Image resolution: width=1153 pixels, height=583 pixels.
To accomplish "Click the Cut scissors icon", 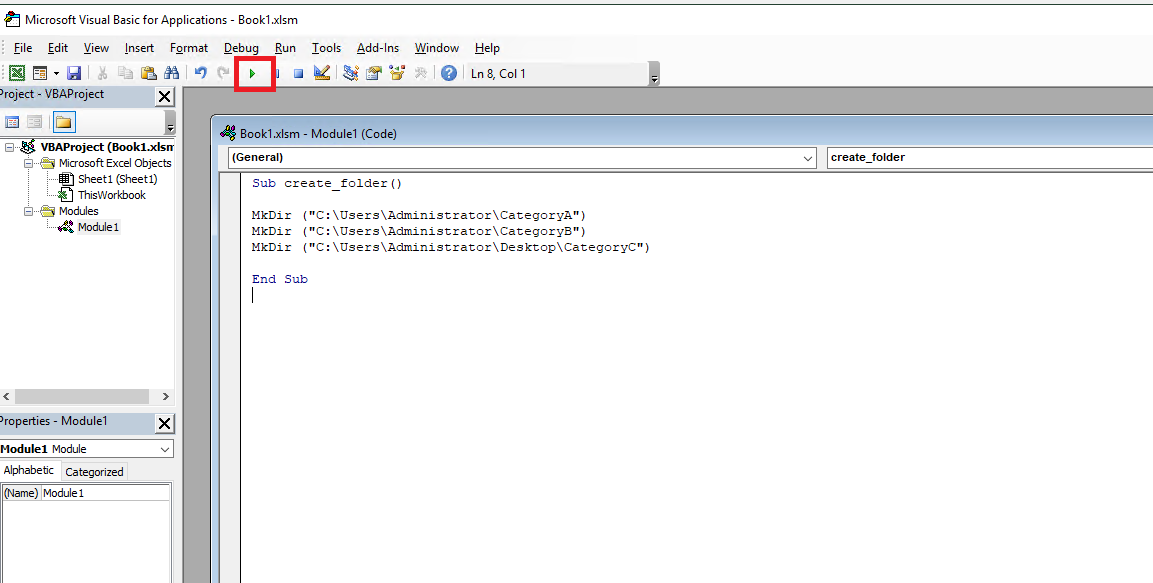I will click(102, 73).
